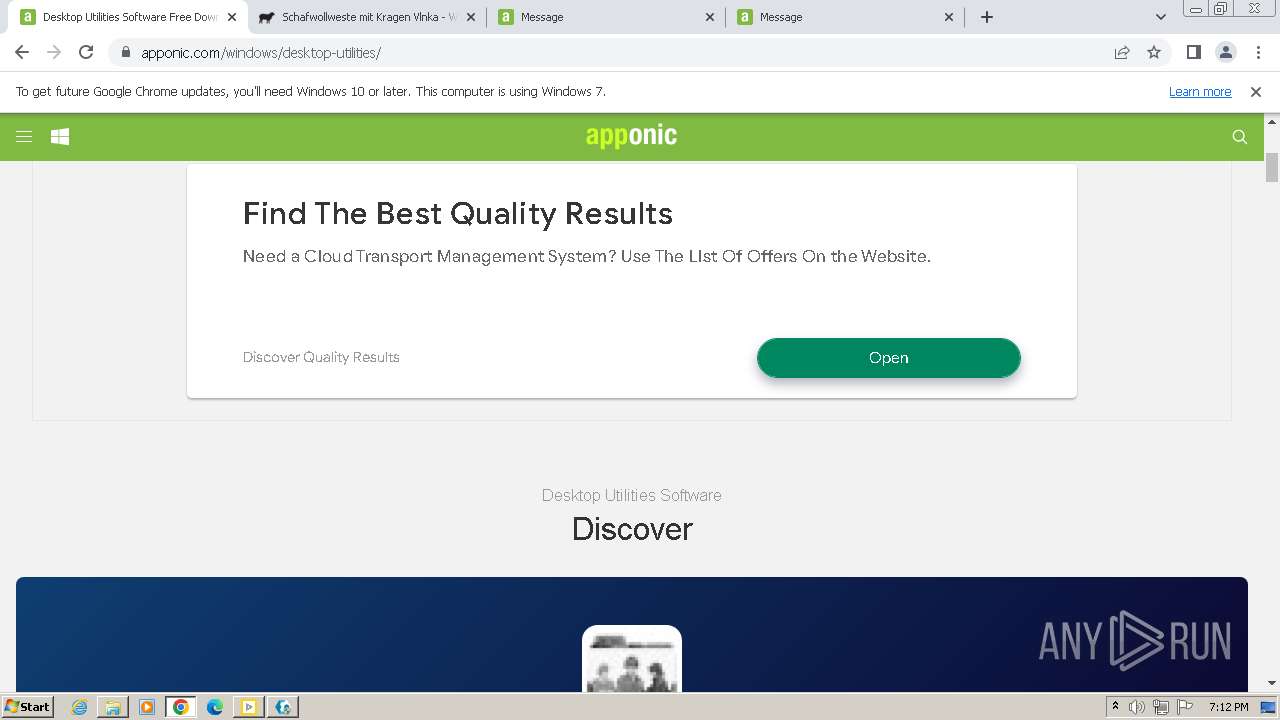The image size is (1280, 720).
Task: Click the Discover Quality Results text
Action: click(x=321, y=357)
